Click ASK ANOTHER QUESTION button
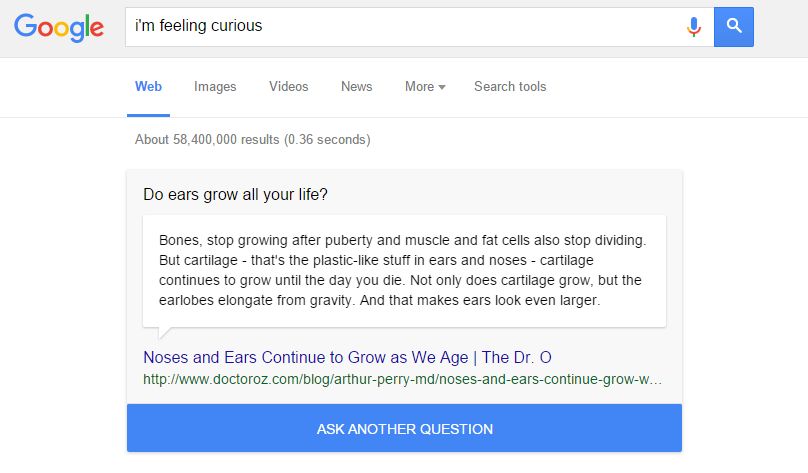Screen dimensions: 808x473 405,428
